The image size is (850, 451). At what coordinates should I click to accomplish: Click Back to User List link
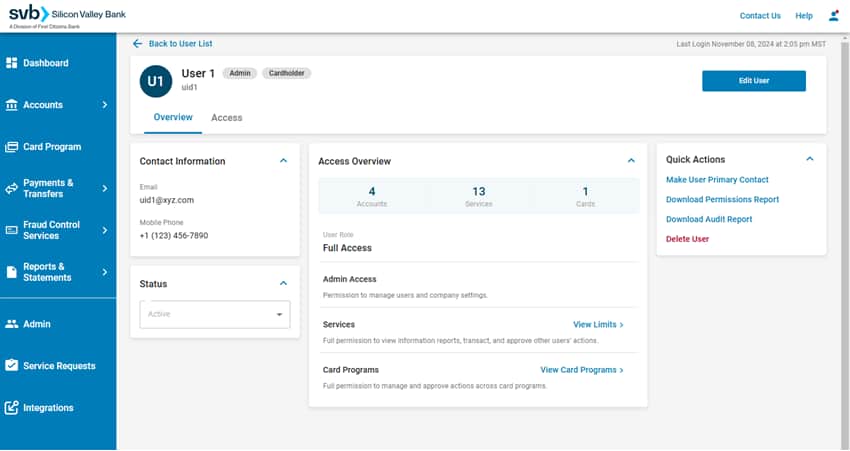coord(181,43)
